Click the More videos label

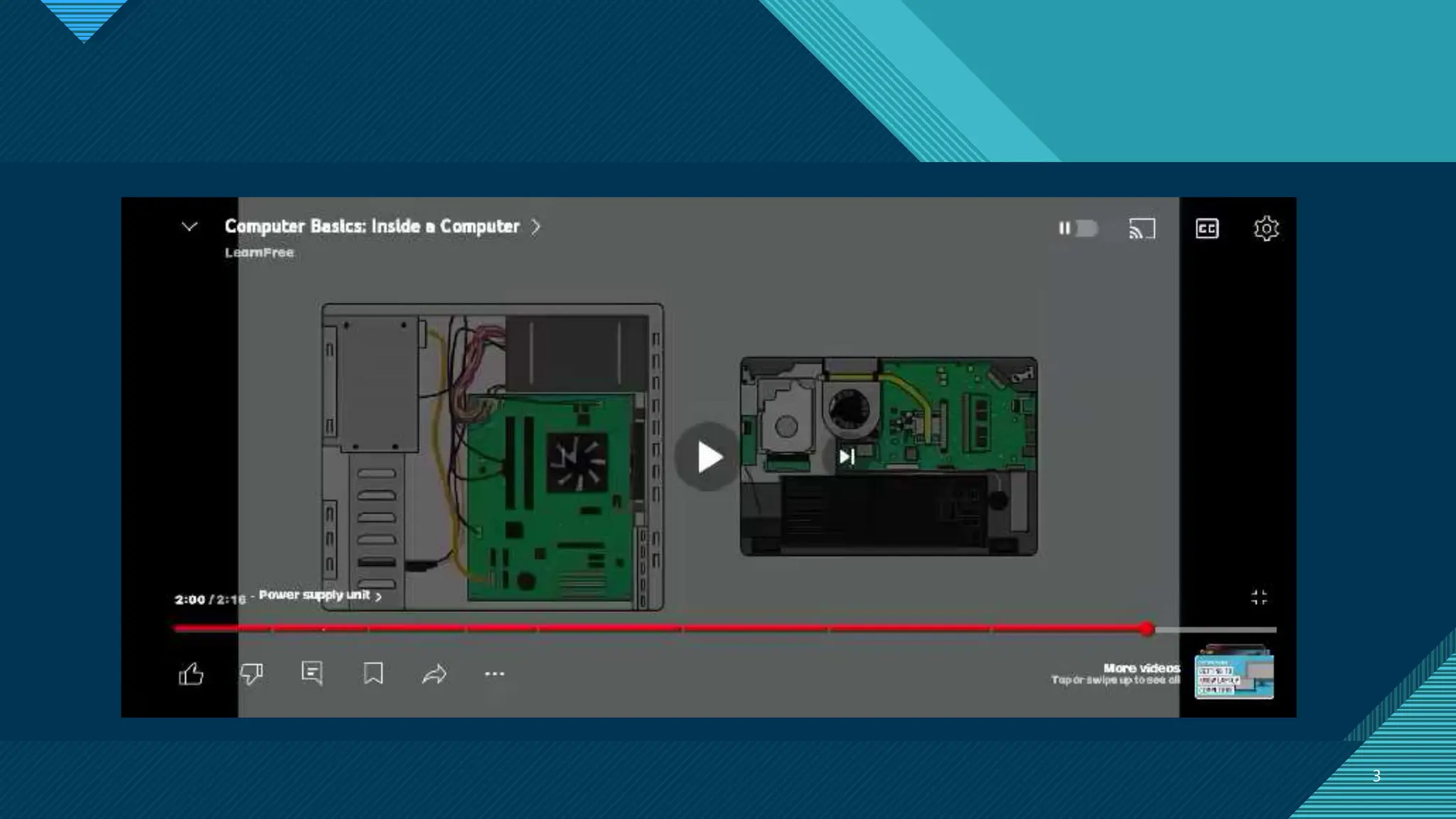pyautogui.click(x=1141, y=668)
